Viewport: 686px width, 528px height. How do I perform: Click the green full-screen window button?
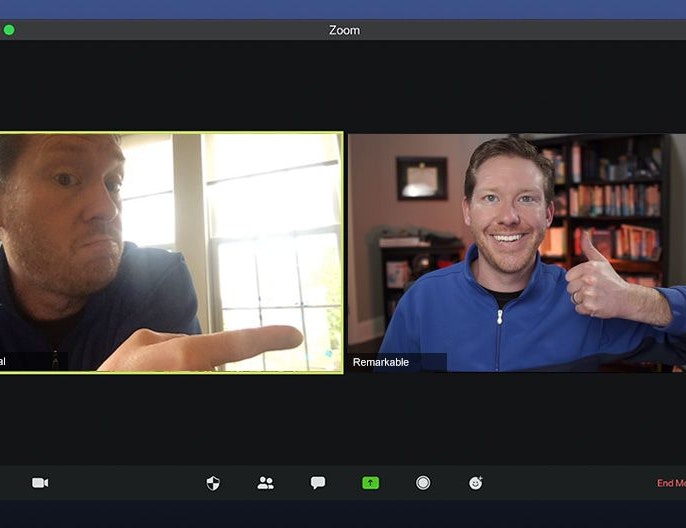tap(9, 30)
